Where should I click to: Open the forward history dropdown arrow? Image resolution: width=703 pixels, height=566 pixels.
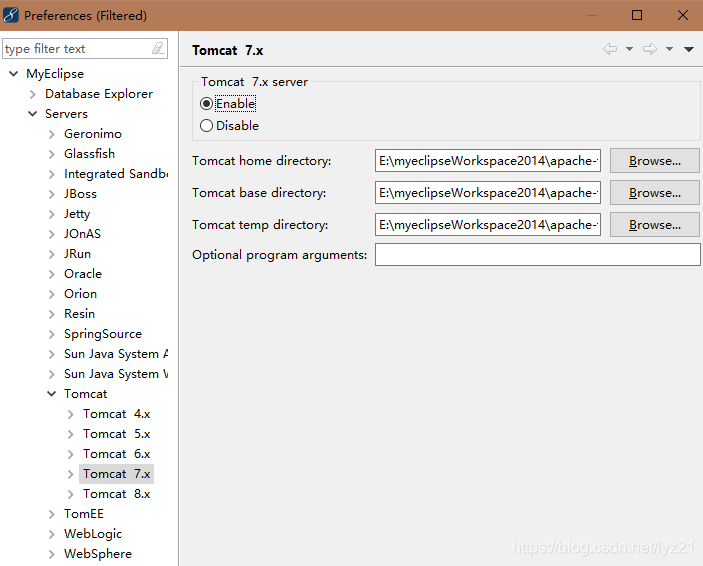[669, 49]
